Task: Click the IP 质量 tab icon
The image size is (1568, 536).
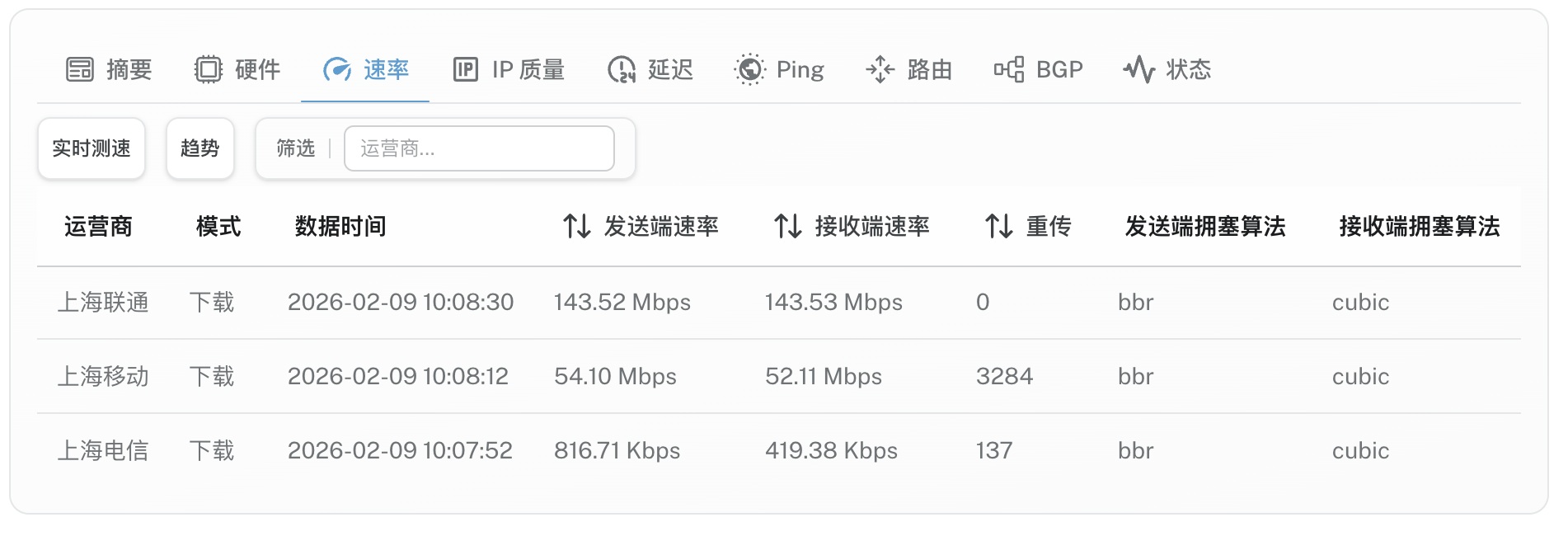Action: coord(466,69)
